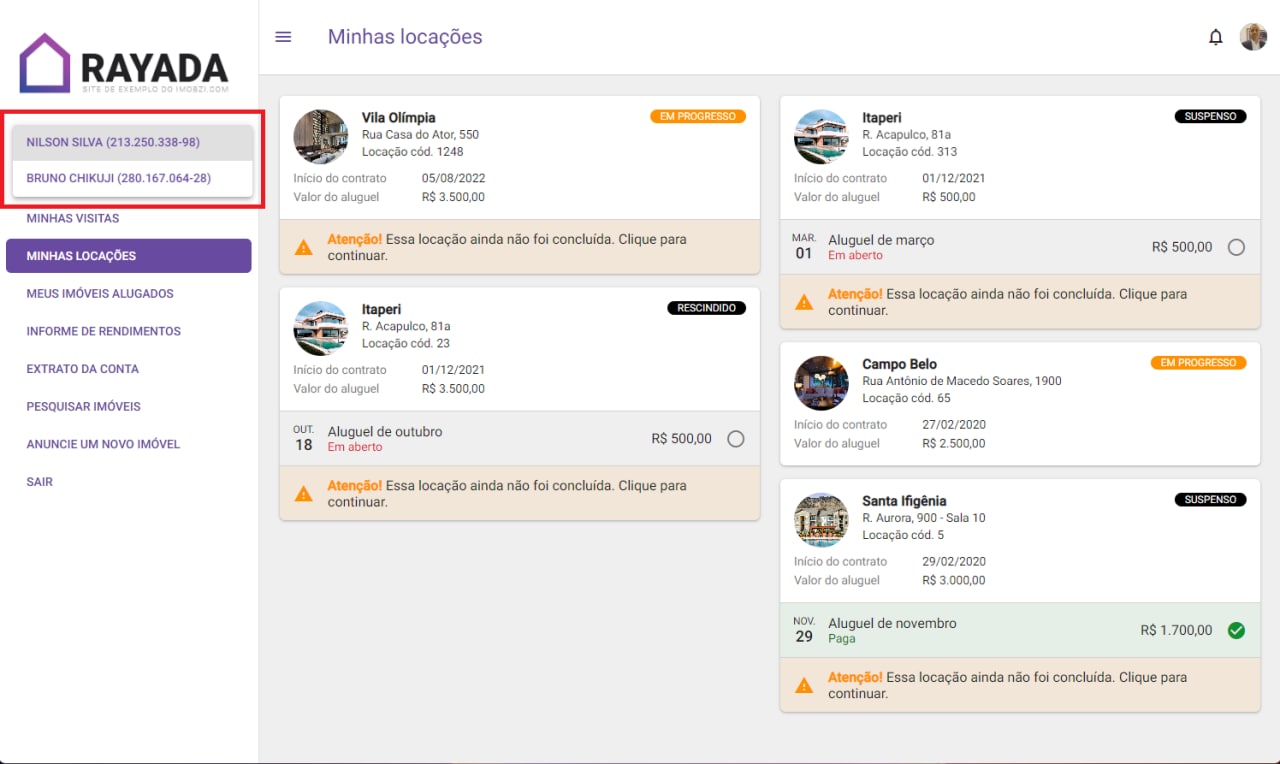The width and height of the screenshot is (1280, 764).
Task: Open Anuncie um Novo Imóvel
Action: point(103,444)
